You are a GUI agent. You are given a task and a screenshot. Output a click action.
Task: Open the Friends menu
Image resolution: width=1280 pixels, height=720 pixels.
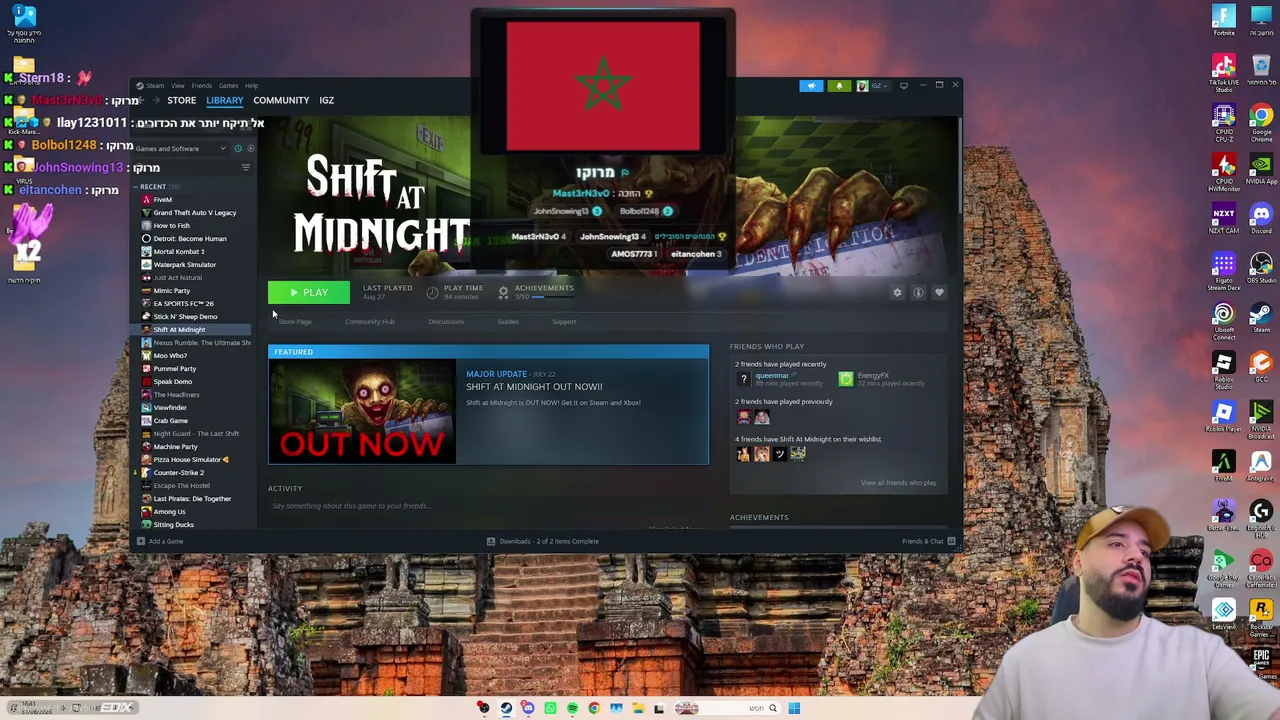201,85
